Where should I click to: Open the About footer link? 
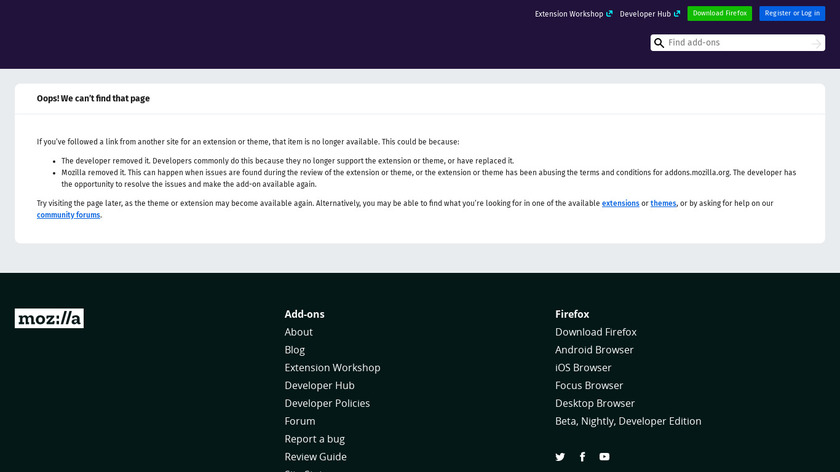click(x=298, y=332)
